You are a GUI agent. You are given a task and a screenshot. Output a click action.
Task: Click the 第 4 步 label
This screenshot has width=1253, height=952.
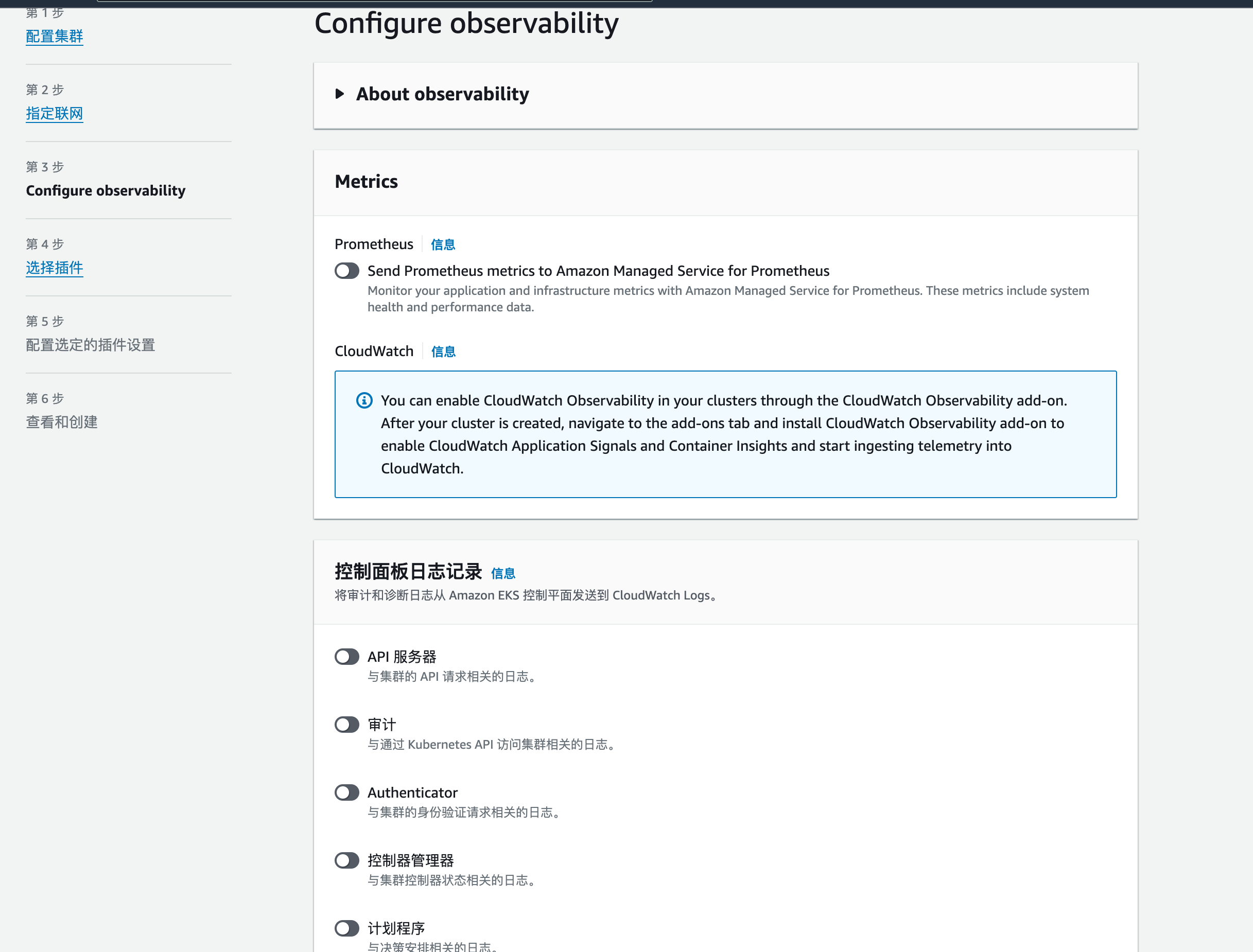pos(45,244)
